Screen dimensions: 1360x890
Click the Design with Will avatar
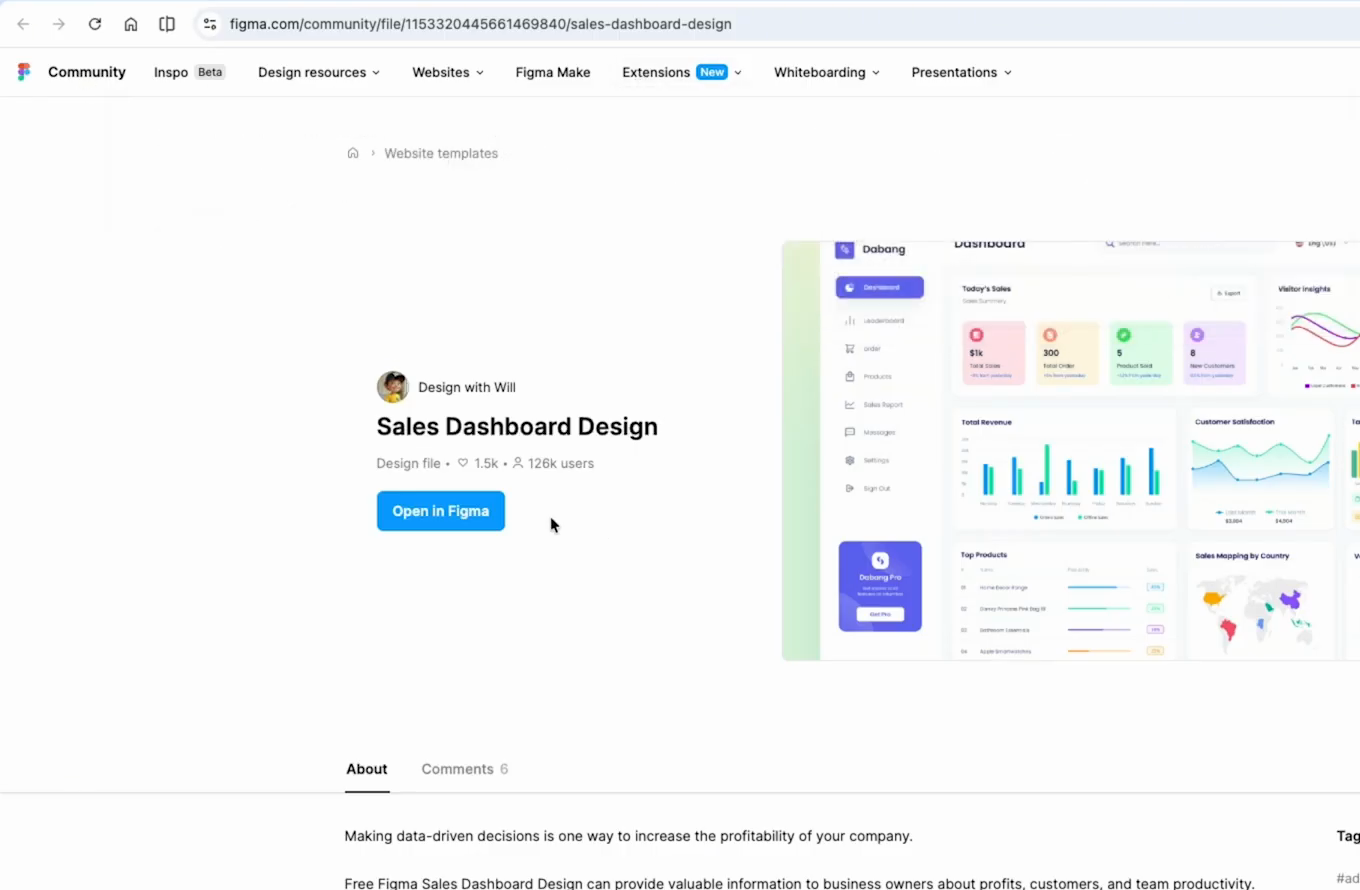point(392,387)
